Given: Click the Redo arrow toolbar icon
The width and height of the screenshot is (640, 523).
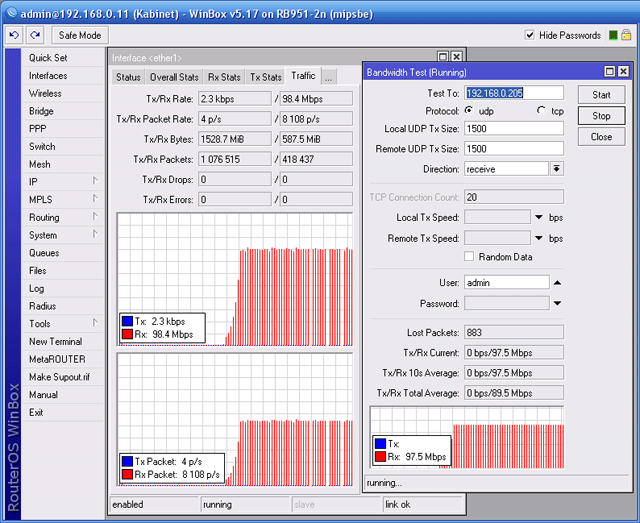Looking at the screenshot, I should [x=35, y=35].
